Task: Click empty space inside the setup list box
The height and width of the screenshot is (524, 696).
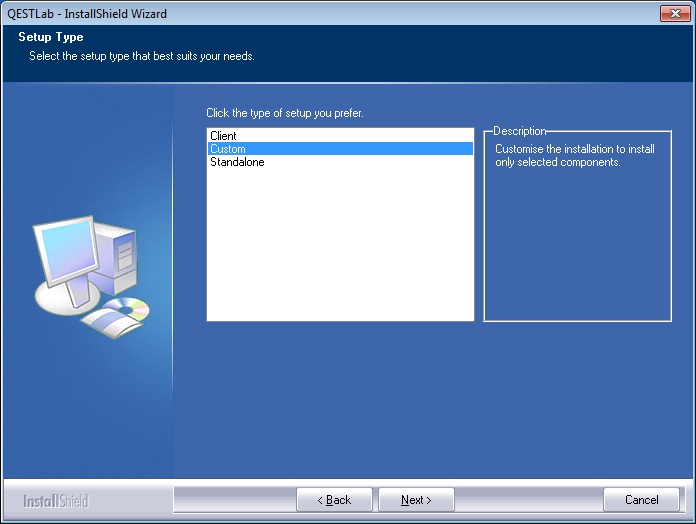Action: coord(340,250)
